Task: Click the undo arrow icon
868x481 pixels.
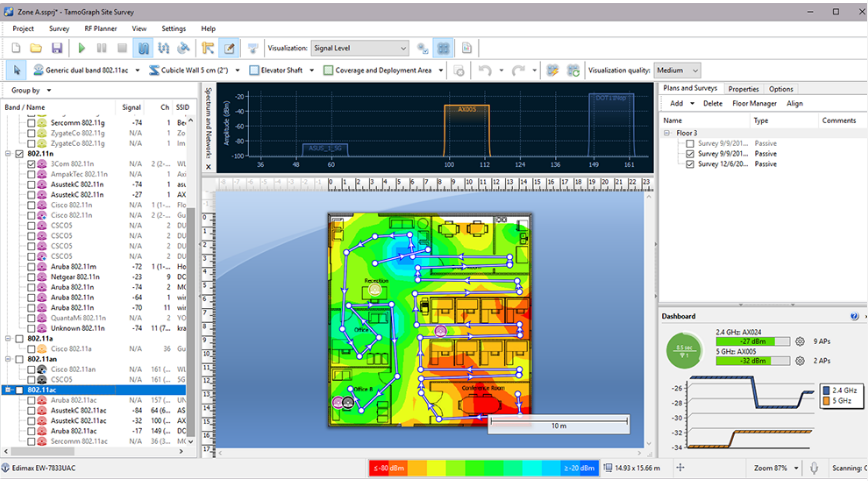Action: pos(485,70)
